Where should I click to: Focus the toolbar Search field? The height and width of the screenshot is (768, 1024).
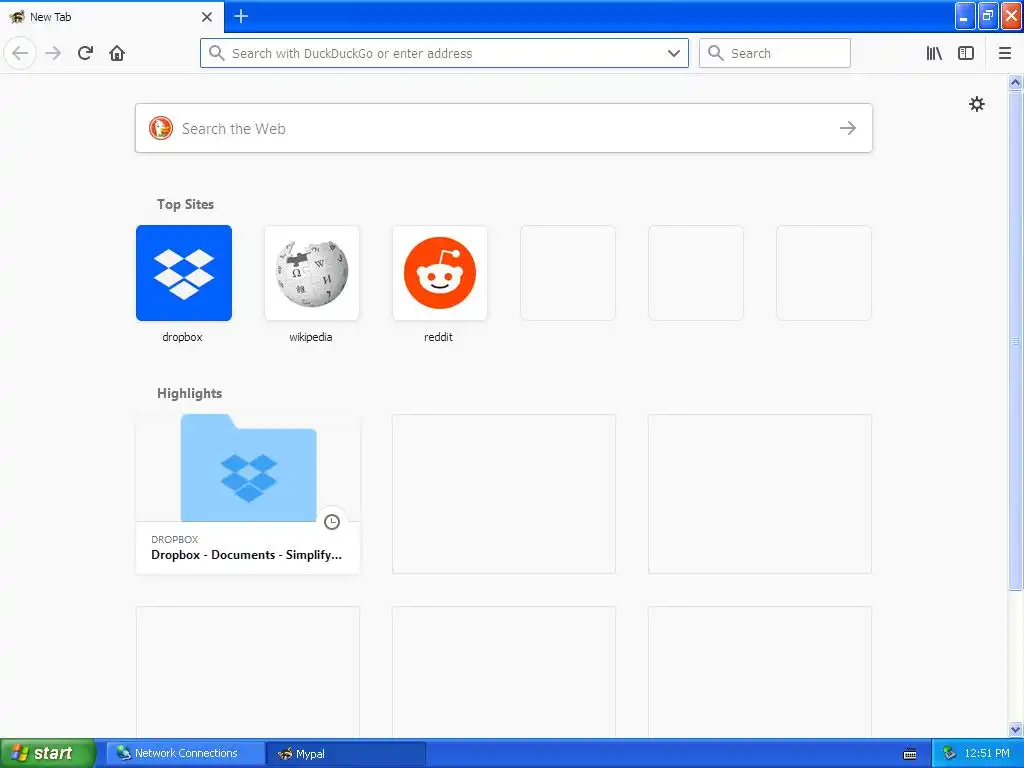coord(775,53)
